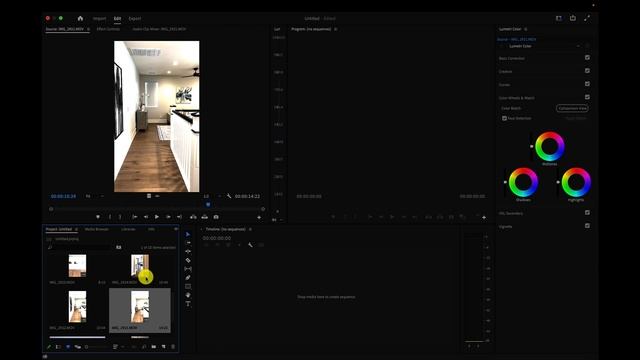
Task: Select the Track Select Forward tool
Action: tap(188, 243)
